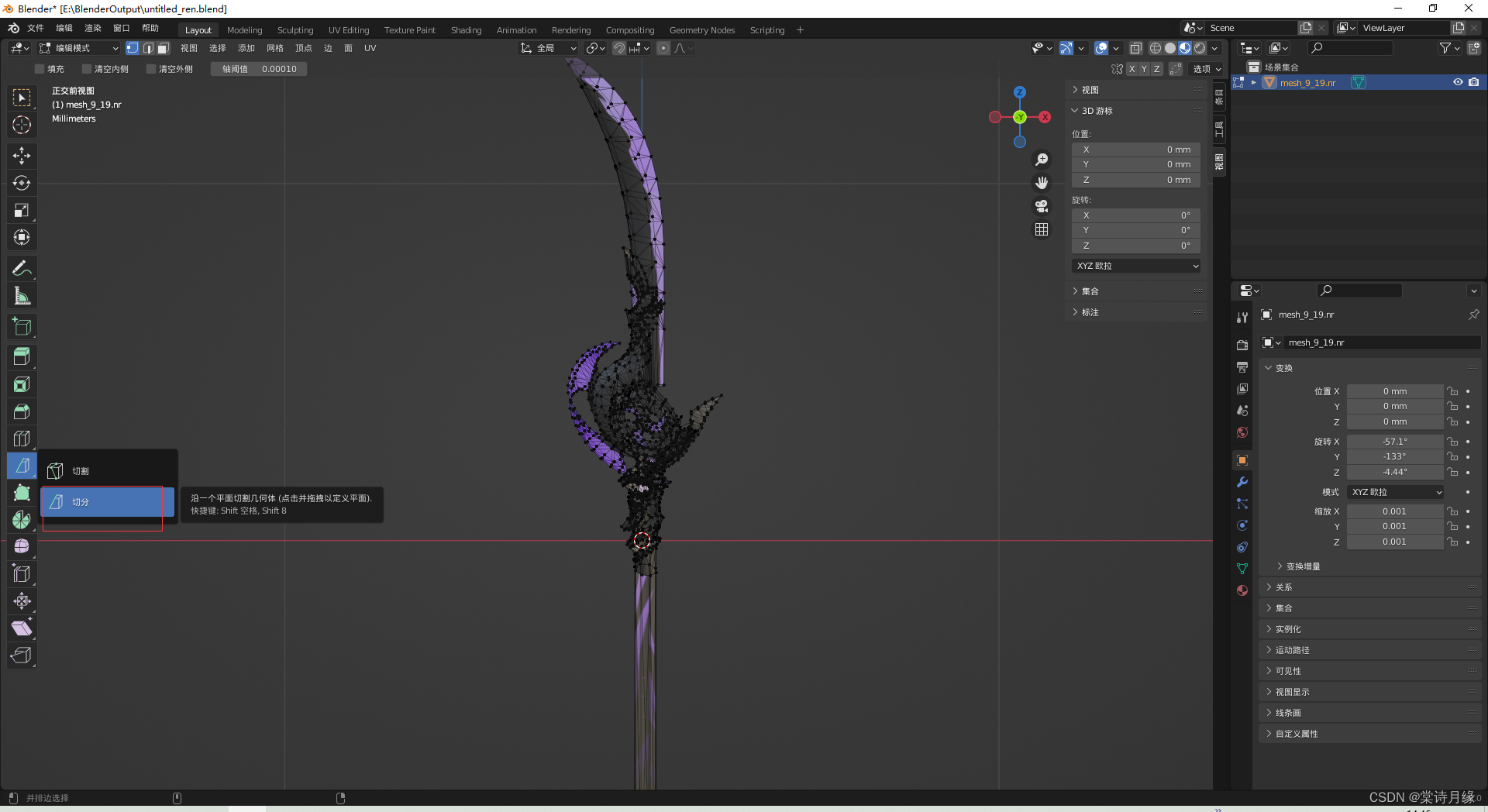
Task: Click the viewport pan hand icon
Action: click(1042, 183)
